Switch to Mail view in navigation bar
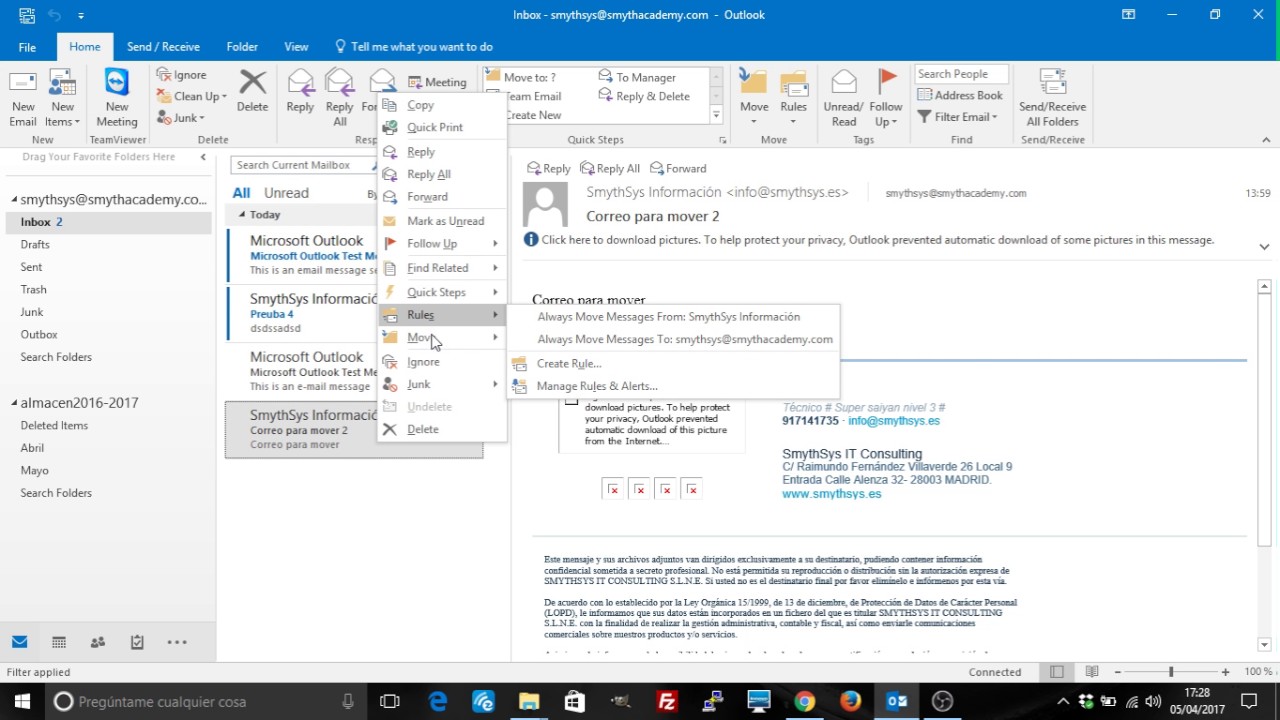The width and height of the screenshot is (1280, 720). pos(19,642)
